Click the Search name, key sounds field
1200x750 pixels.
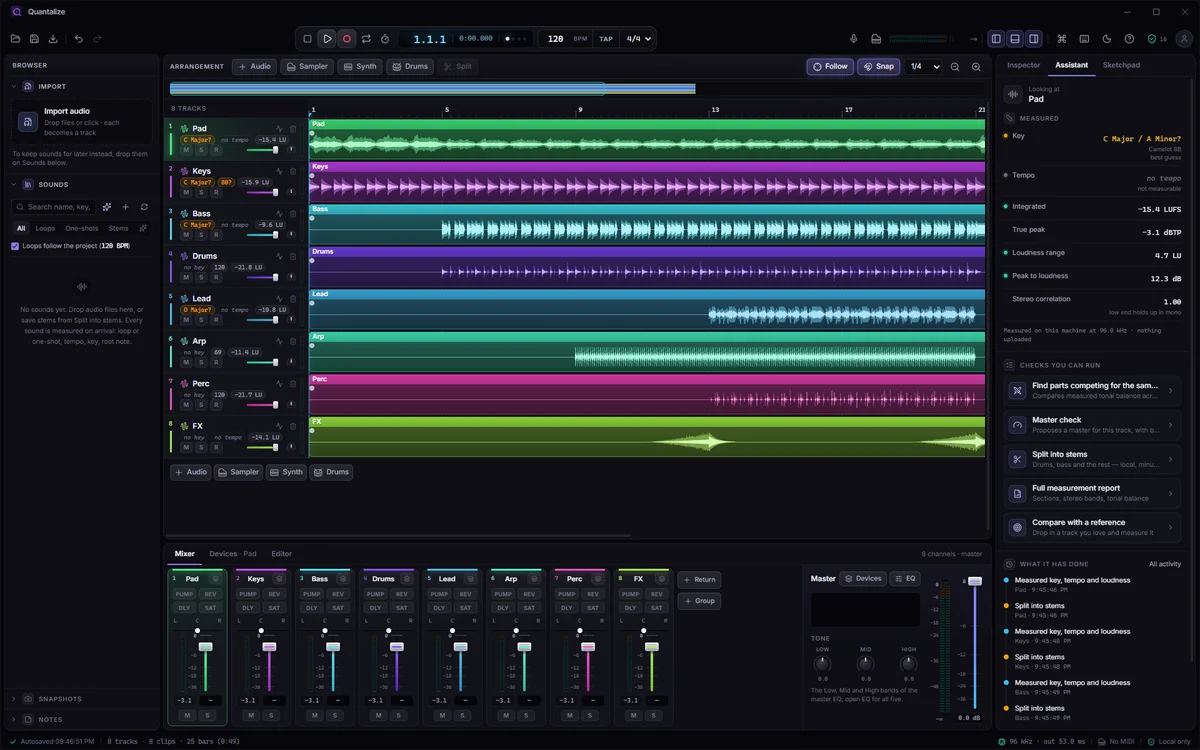pos(54,207)
